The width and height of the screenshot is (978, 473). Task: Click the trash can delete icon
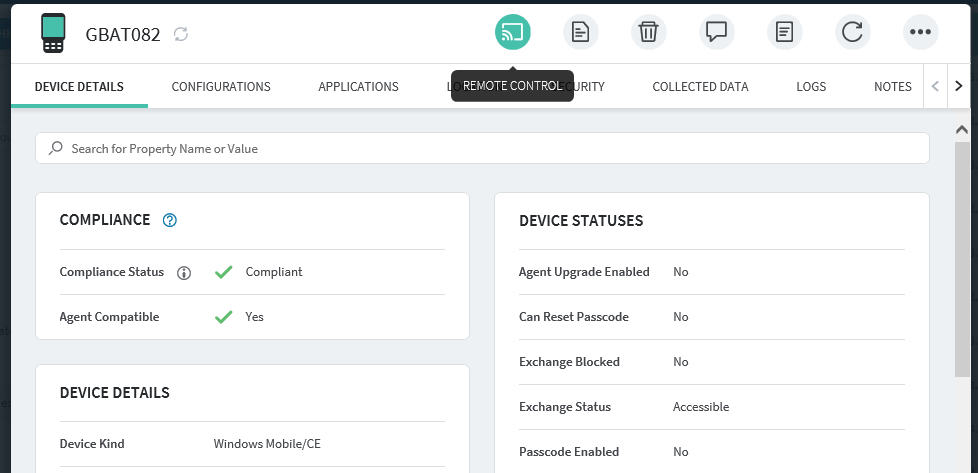[648, 32]
